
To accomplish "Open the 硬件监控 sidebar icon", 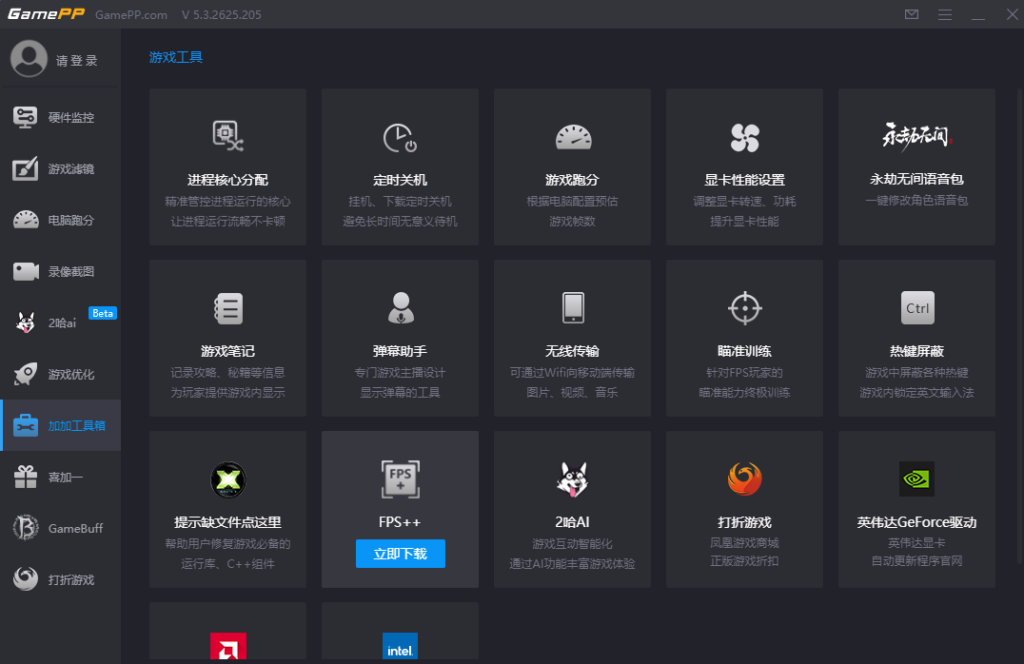I will (25, 118).
